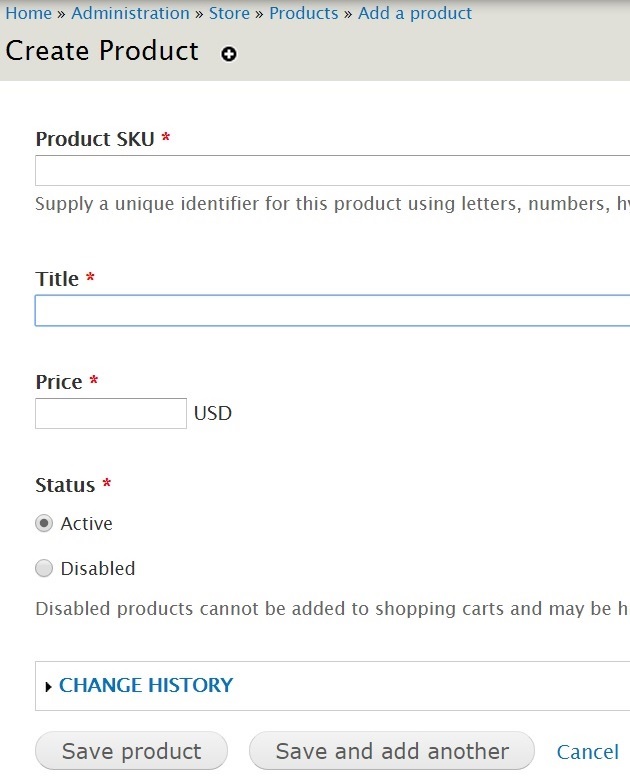Click the Title field label

[57, 279]
